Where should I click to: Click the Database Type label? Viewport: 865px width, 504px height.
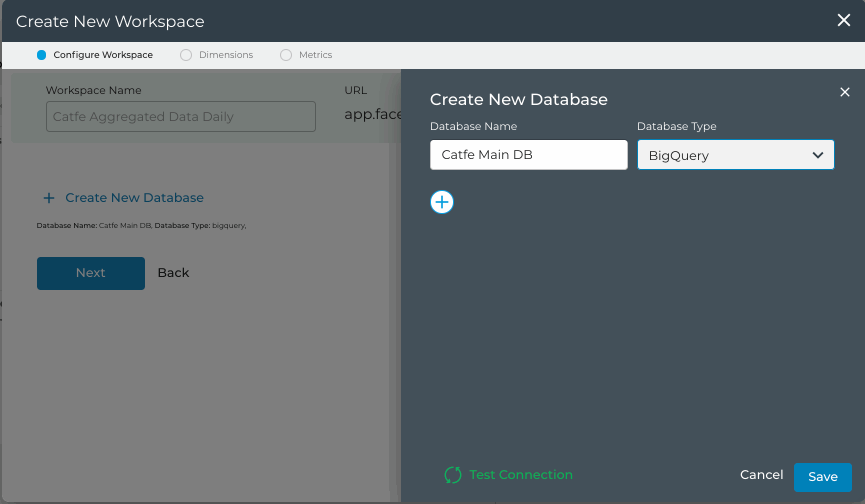pyautogui.click(x=676, y=126)
